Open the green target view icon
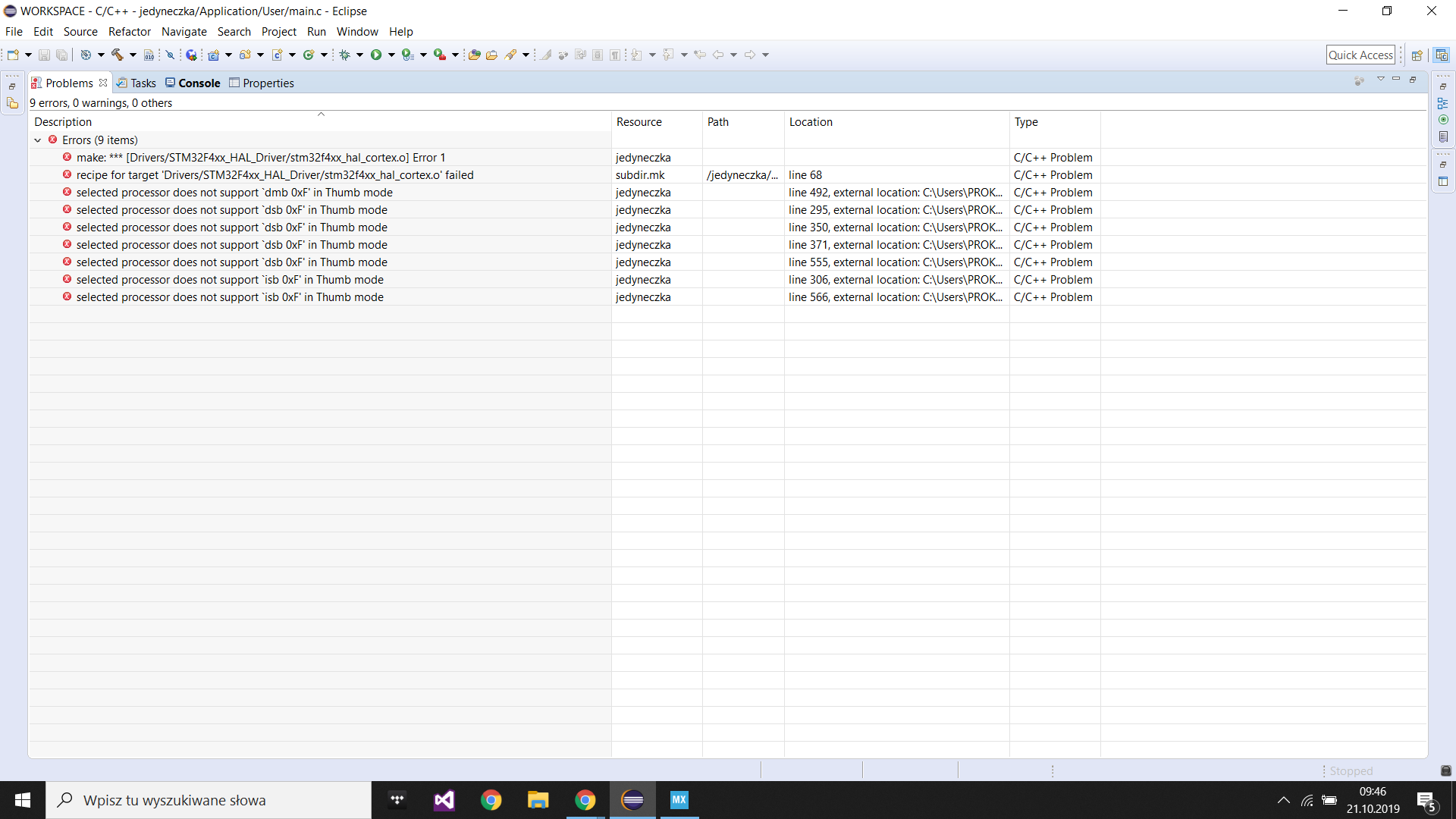 tap(1443, 120)
